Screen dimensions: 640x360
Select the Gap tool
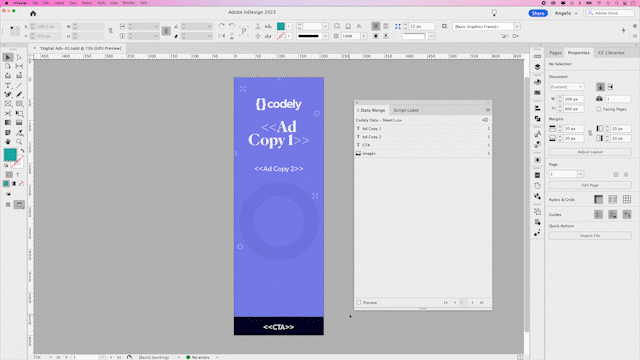(x=19, y=66)
